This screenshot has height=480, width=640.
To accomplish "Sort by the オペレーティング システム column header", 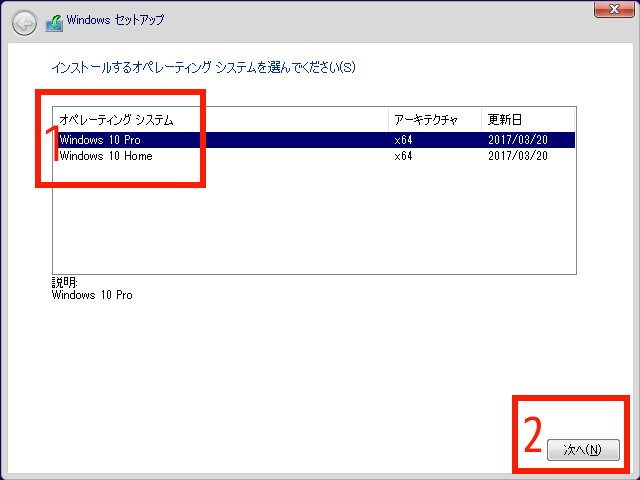I will [x=116, y=120].
